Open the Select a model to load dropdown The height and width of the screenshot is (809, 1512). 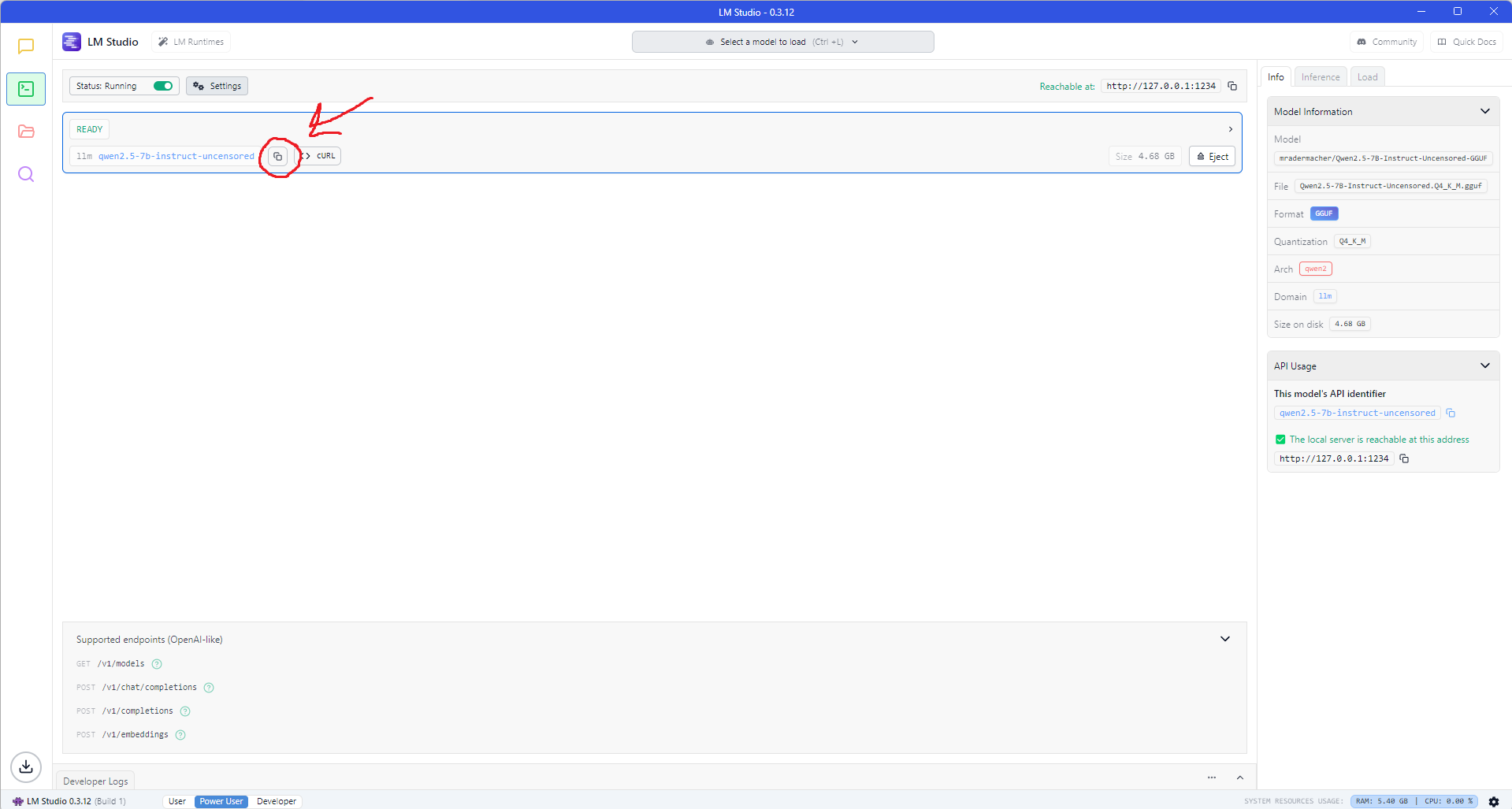click(783, 42)
